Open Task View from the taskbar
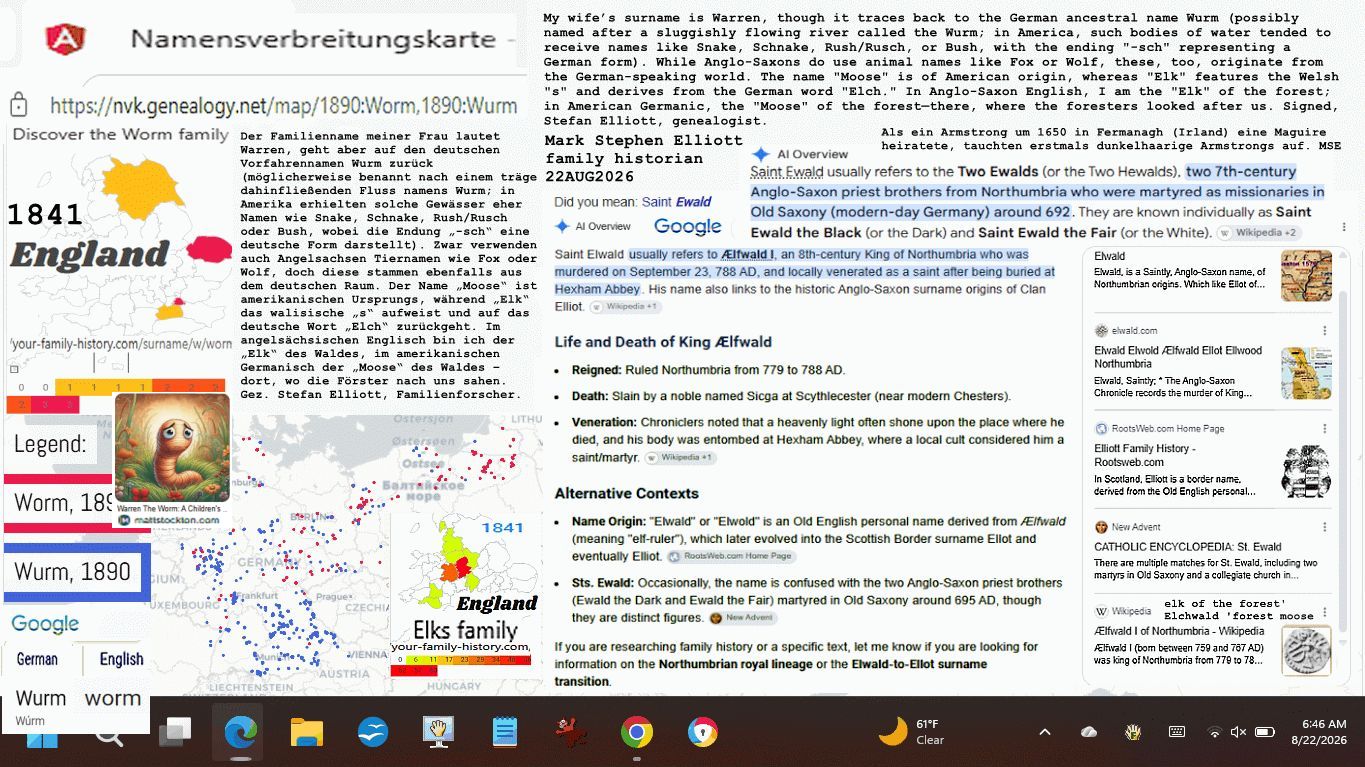Viewport: 1365px width, 767px height. pyautogui.click(x=175, y=733)
